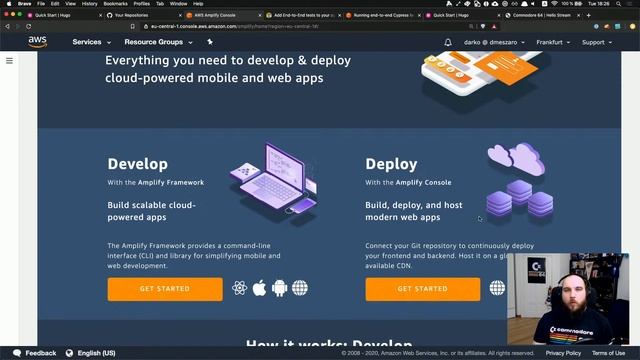Viewport: 640px width, 360px height.
Task: Open the Window menu
Action: 178,4
